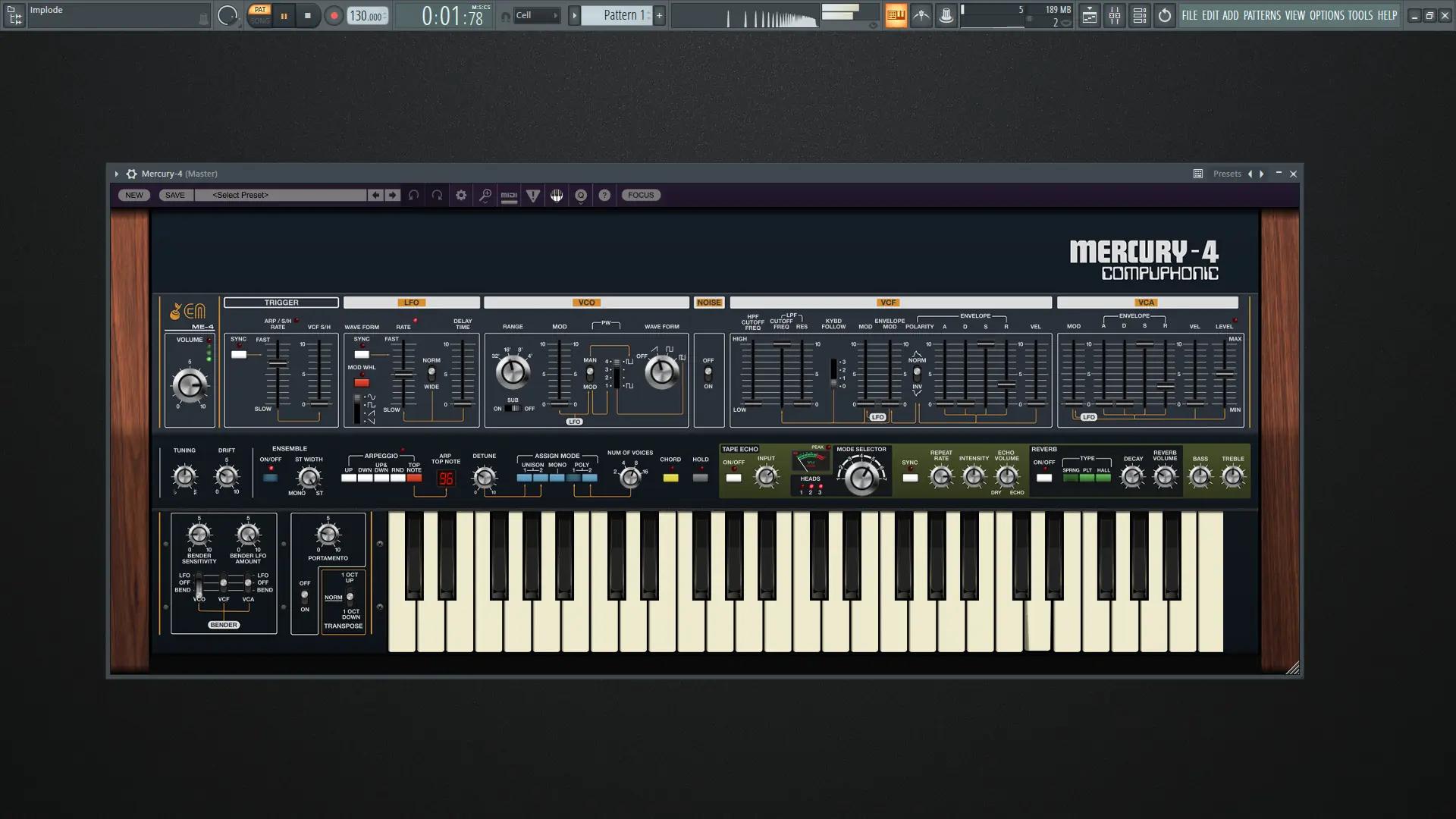
Task: Toggle the Hold button
Action: [x=701, y=478]
